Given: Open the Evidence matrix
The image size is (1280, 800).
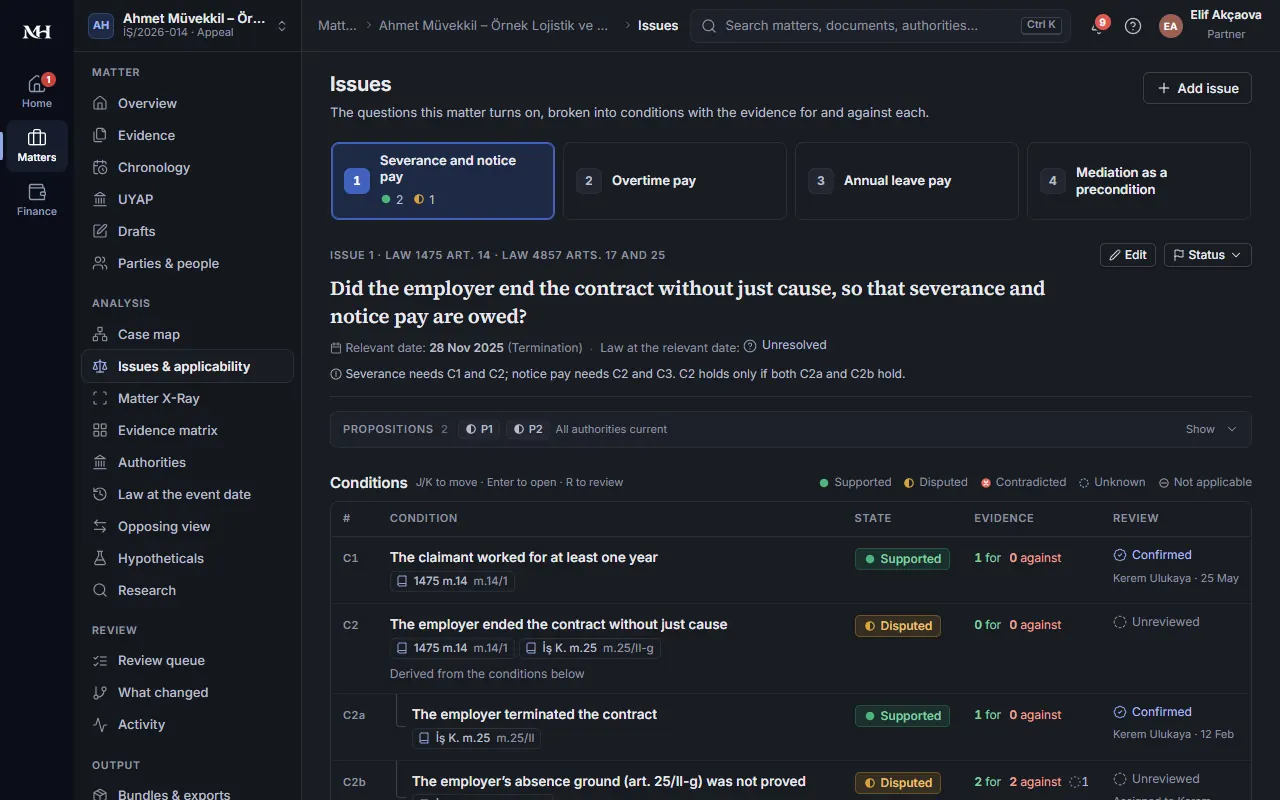Looking at the screenshot, I should point(187,430).
